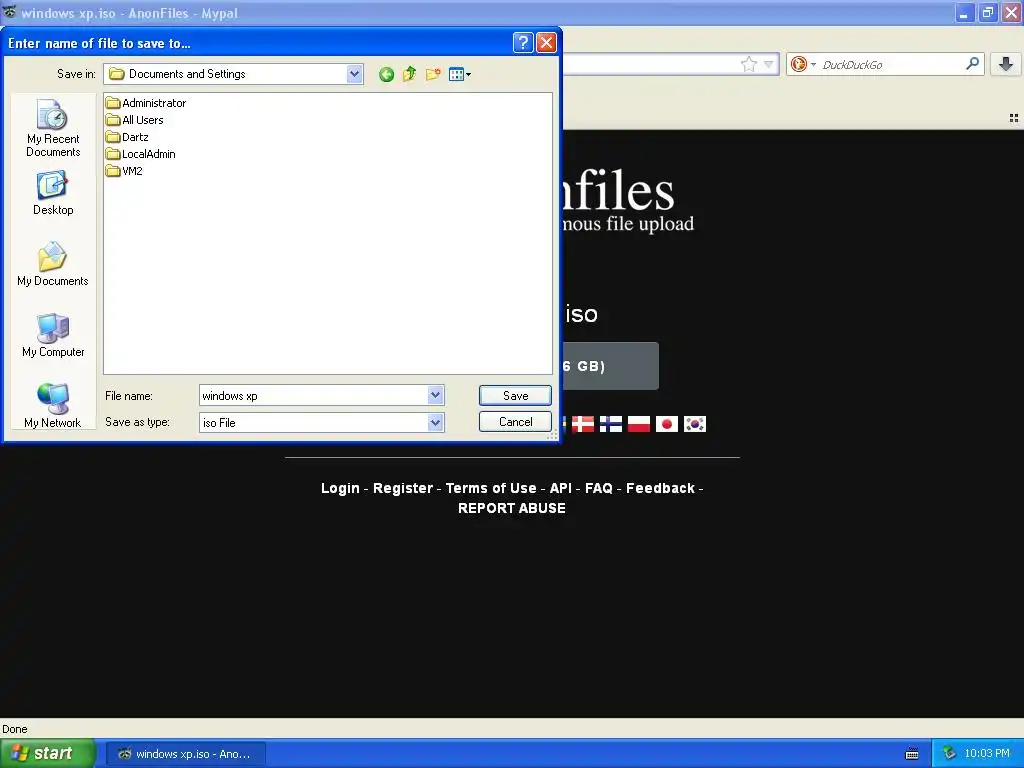Click the system tray network icon
Screen dimensions: 1024x768
tap(949, 754)
